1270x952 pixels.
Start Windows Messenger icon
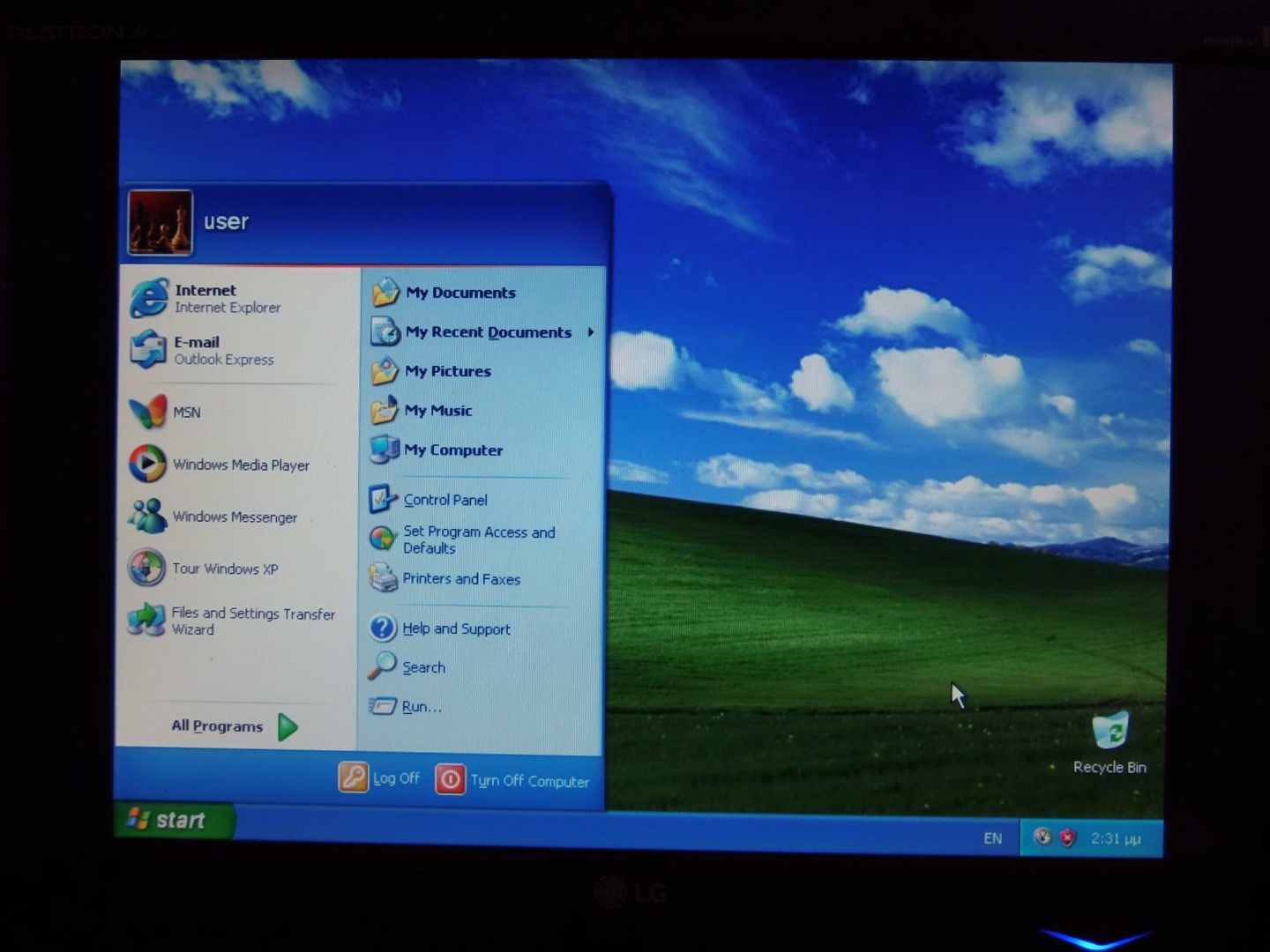(147, 516)
